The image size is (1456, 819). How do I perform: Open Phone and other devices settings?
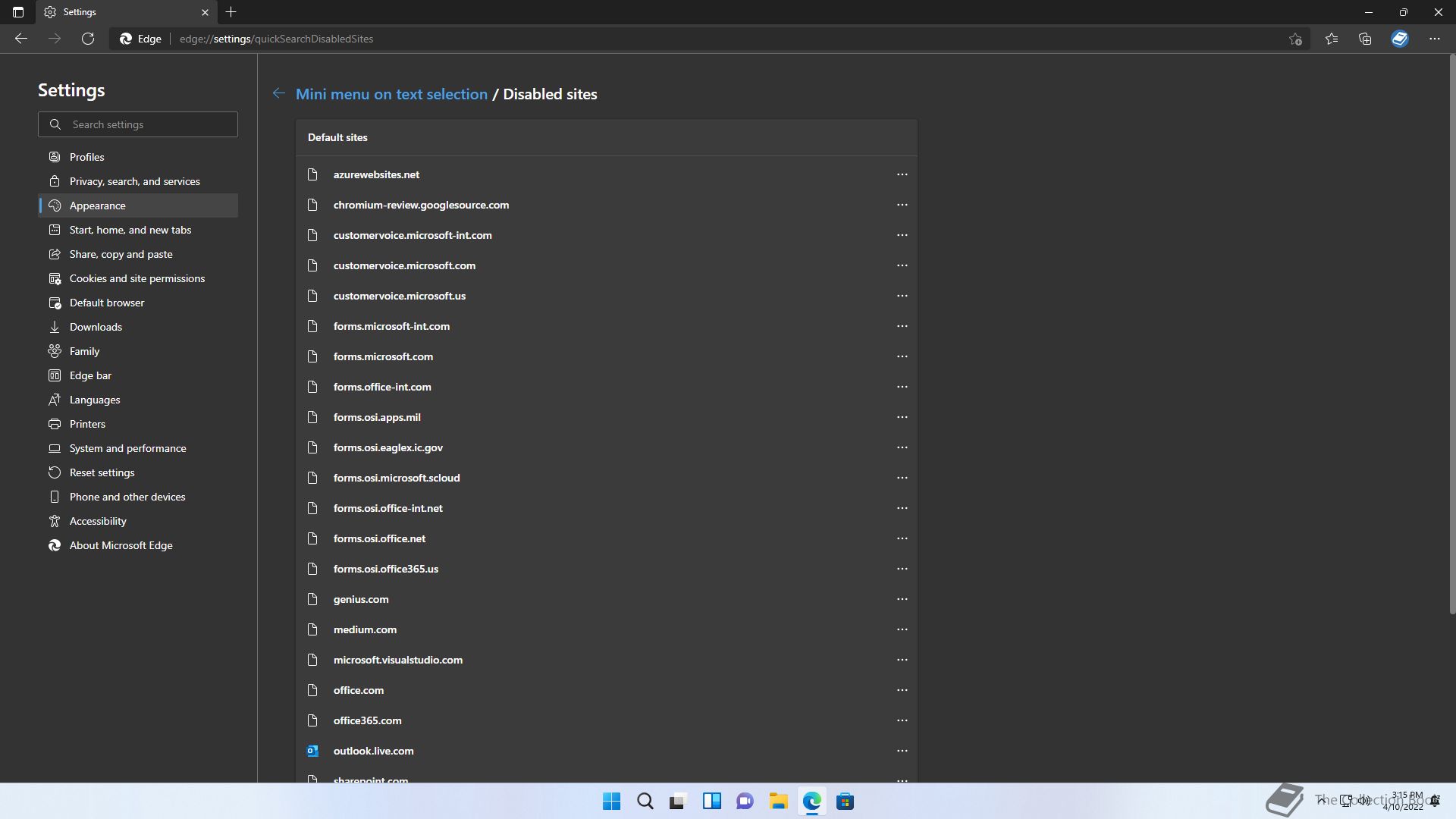pyautogui.click(x=138, y=497)
